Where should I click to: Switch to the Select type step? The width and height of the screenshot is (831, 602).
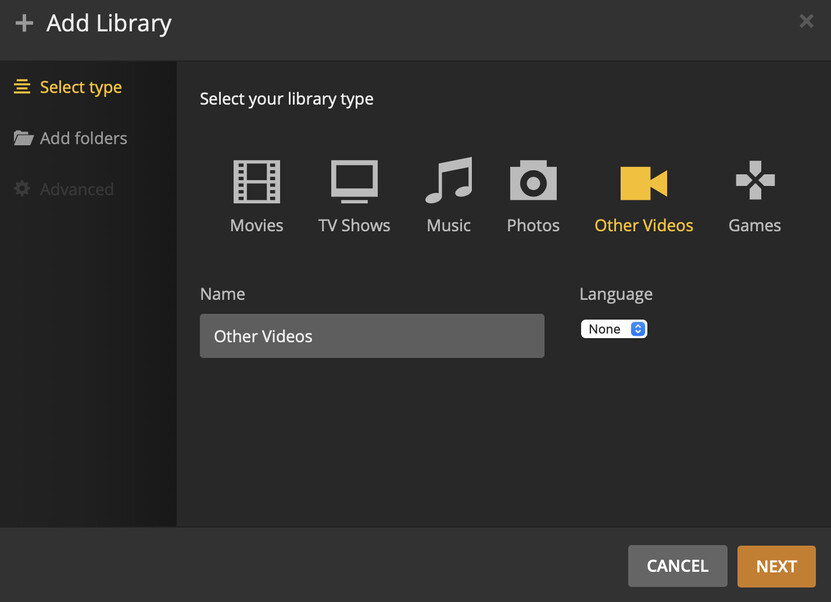(x=81, y=87)
